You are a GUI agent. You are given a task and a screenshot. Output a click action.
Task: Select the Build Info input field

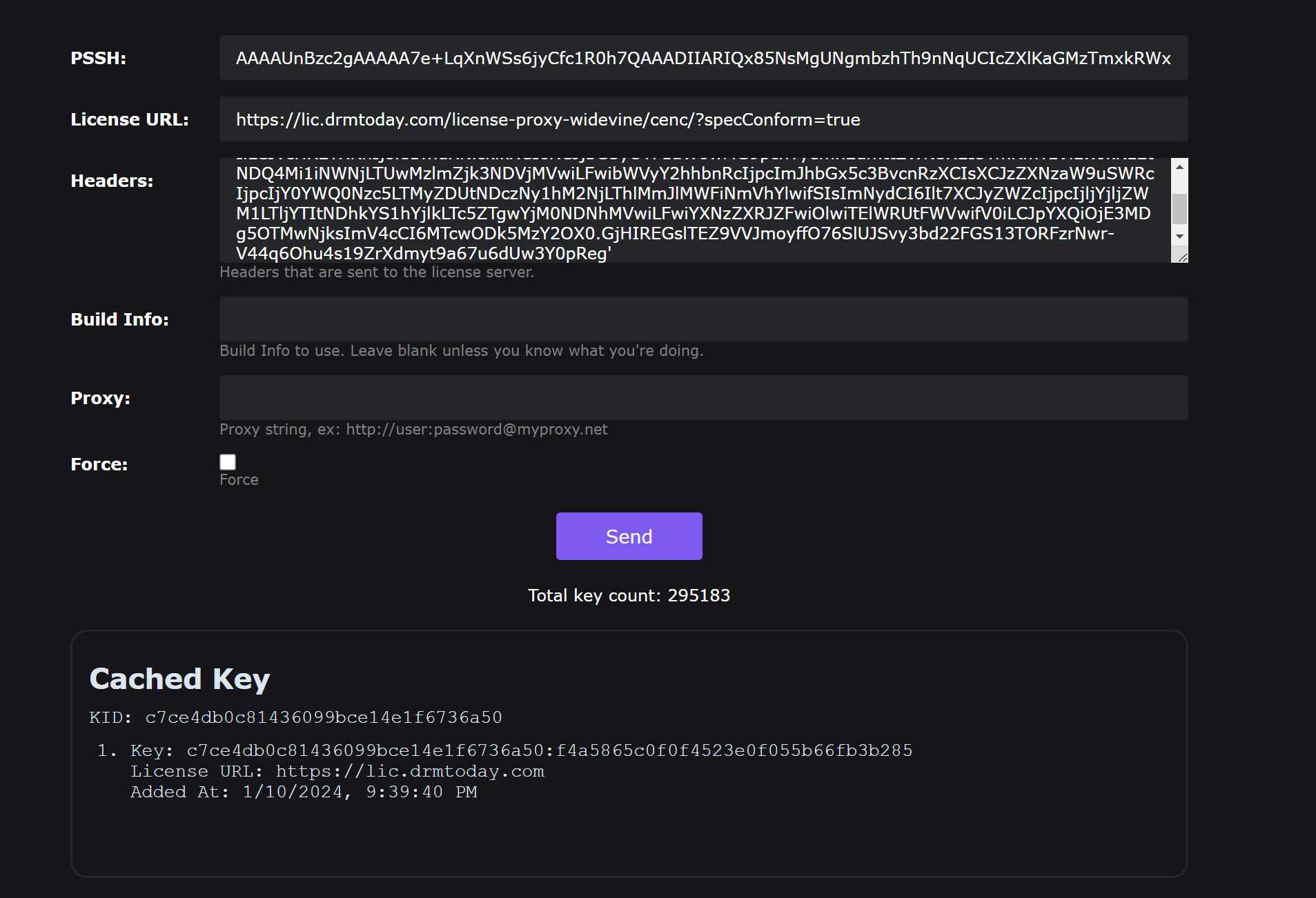(x=703, y=319)
